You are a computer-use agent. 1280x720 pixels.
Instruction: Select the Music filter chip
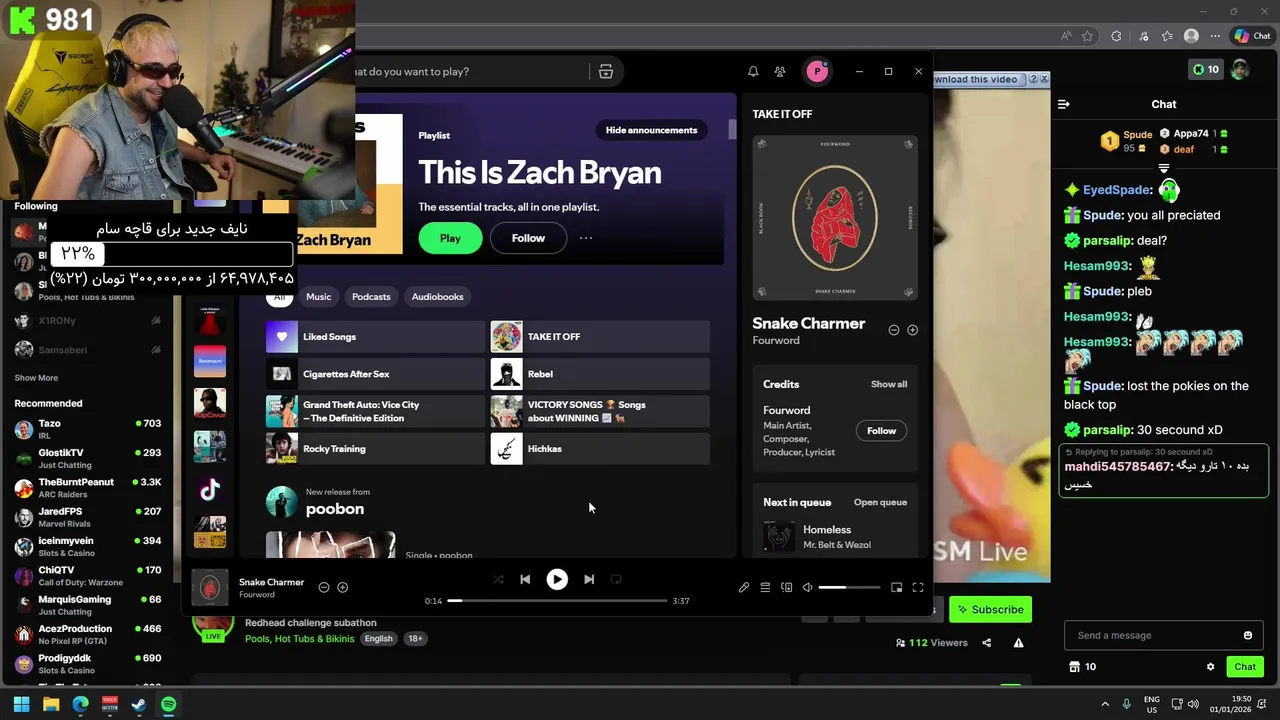[x=318, y=296]
